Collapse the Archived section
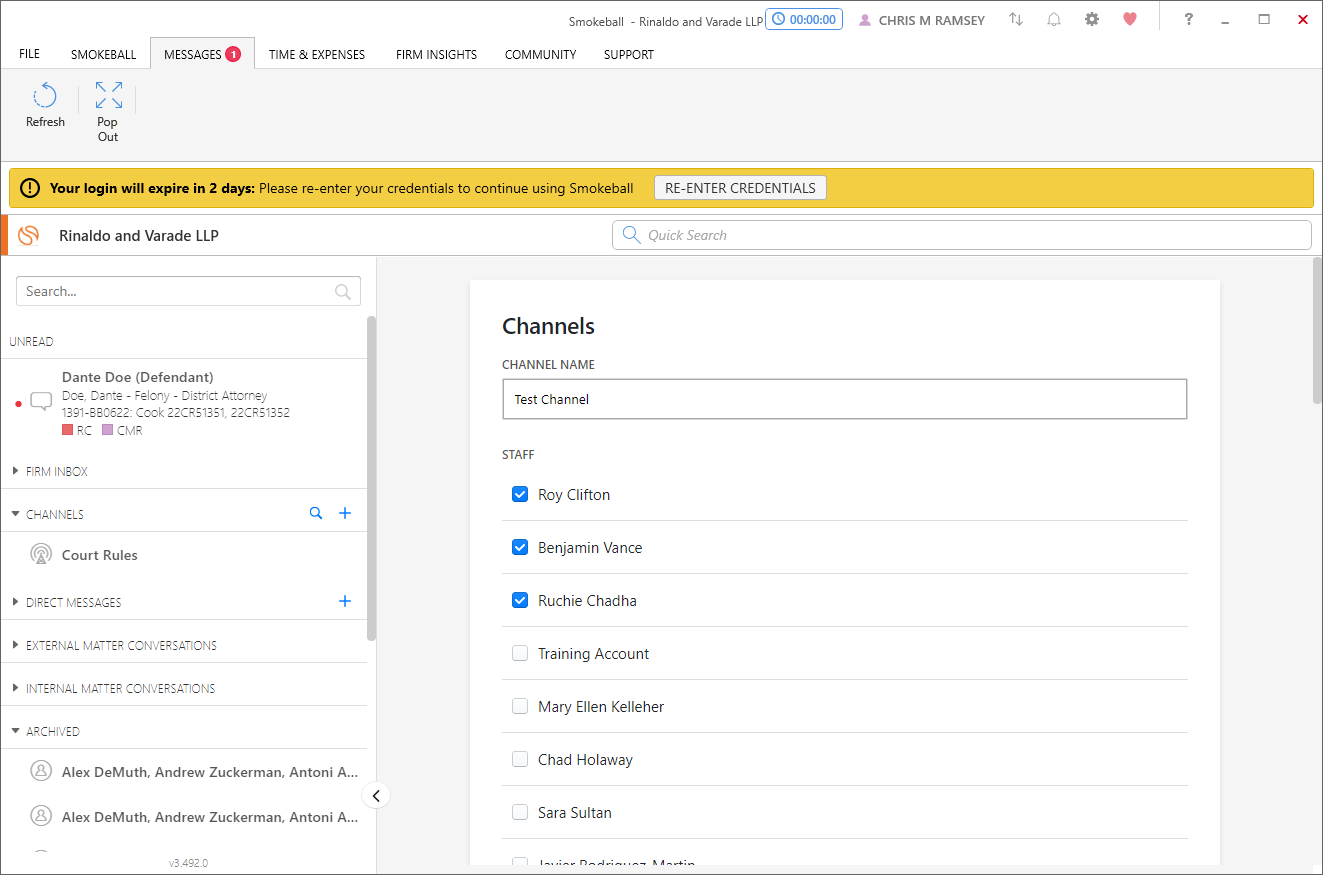1323x875 pixels. (x=15, y=731)
